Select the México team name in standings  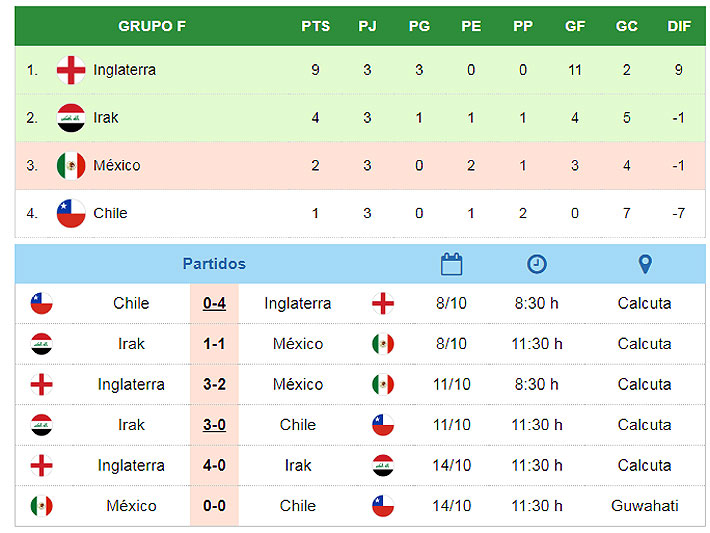click(117, 165)
